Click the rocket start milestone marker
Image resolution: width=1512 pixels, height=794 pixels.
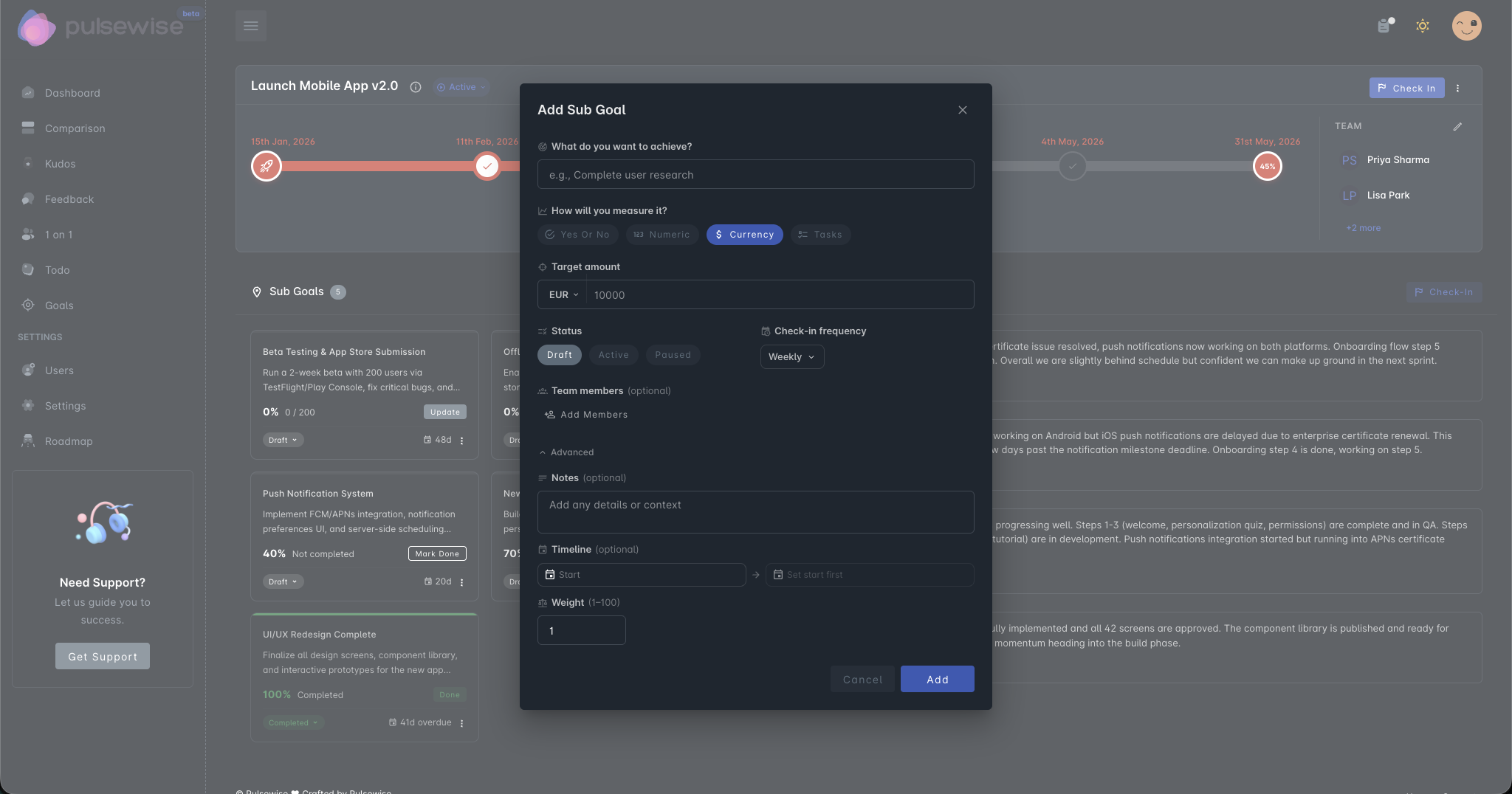point(267,166)
